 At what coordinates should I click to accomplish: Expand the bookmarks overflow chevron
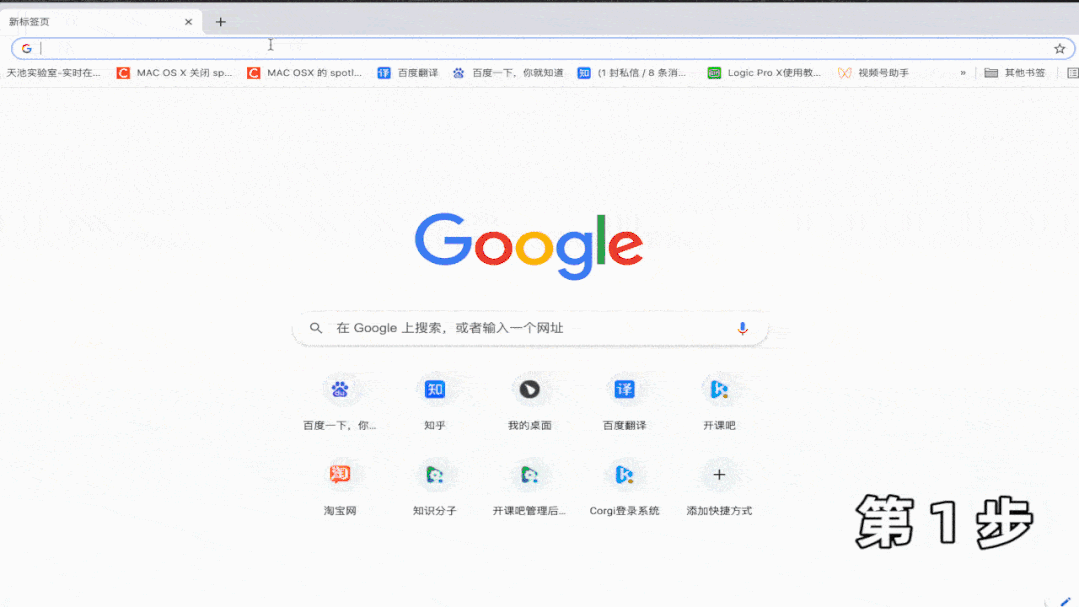[x=963, y=73]
